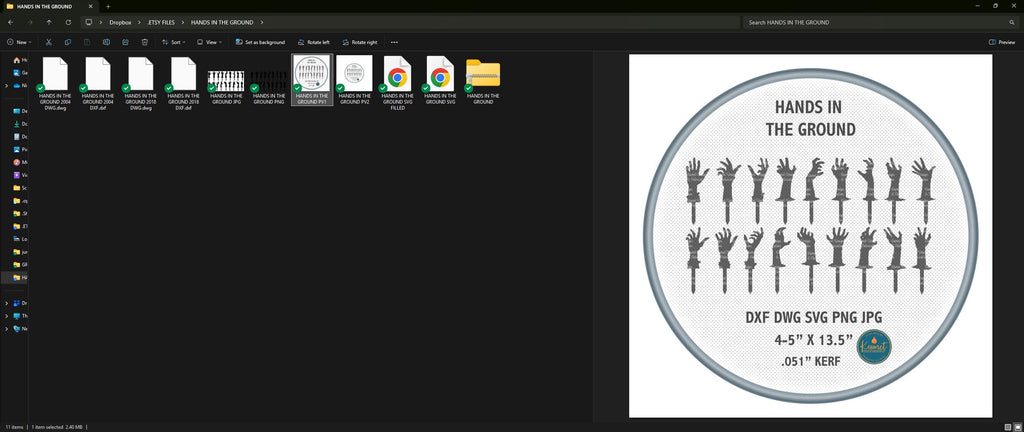Select HANDS IN THE GROUND 2018 DXF.dxf file
This screenshot has width=1024, height=432.
tap(184, 83)
